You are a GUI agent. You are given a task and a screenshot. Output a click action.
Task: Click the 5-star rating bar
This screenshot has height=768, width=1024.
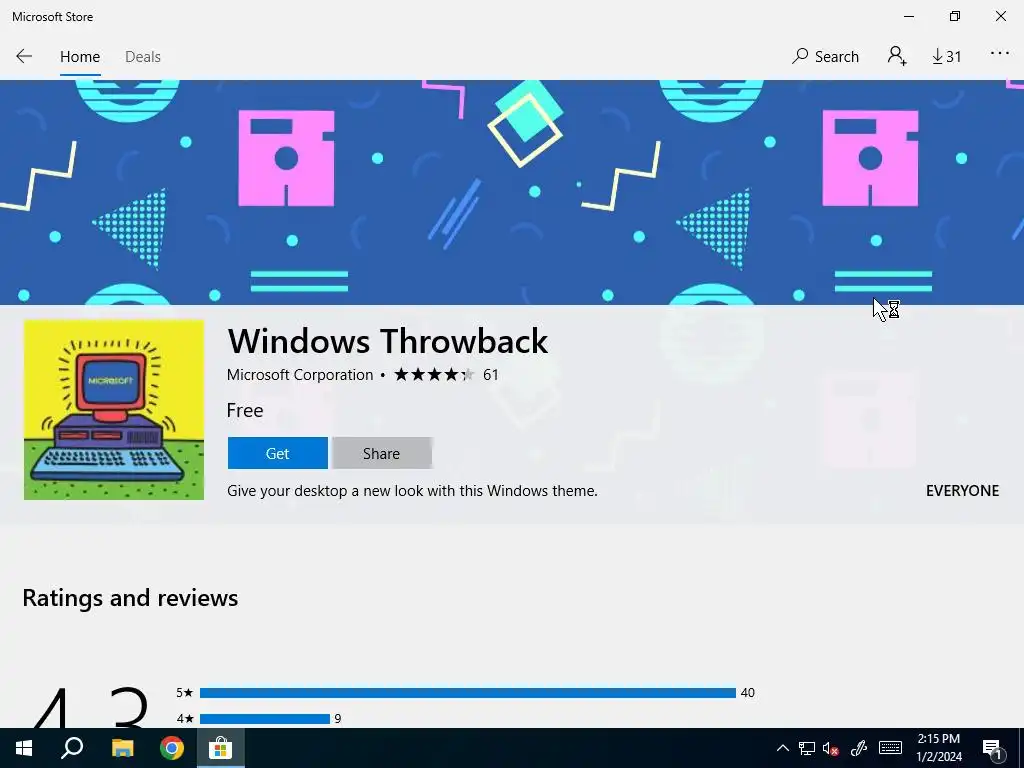468,693
